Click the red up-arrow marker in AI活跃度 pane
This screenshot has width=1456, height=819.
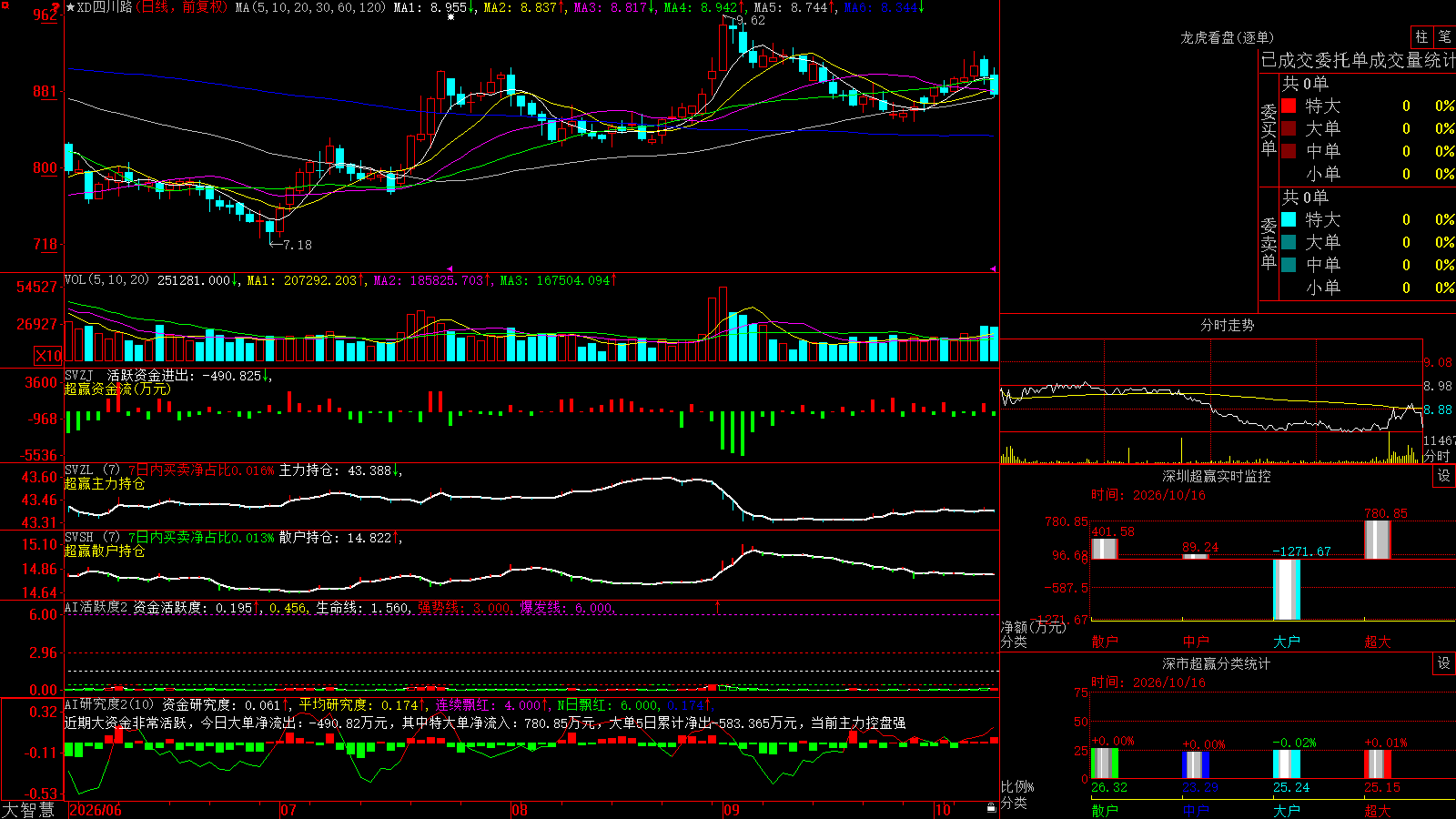click(717, 606)
